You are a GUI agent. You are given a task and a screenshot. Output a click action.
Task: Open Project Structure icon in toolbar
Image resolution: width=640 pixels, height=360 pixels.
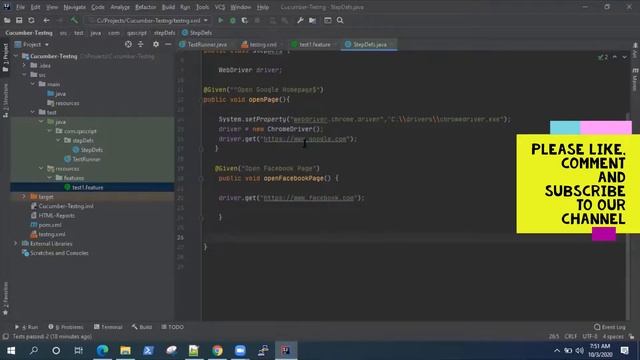(312, 20)
